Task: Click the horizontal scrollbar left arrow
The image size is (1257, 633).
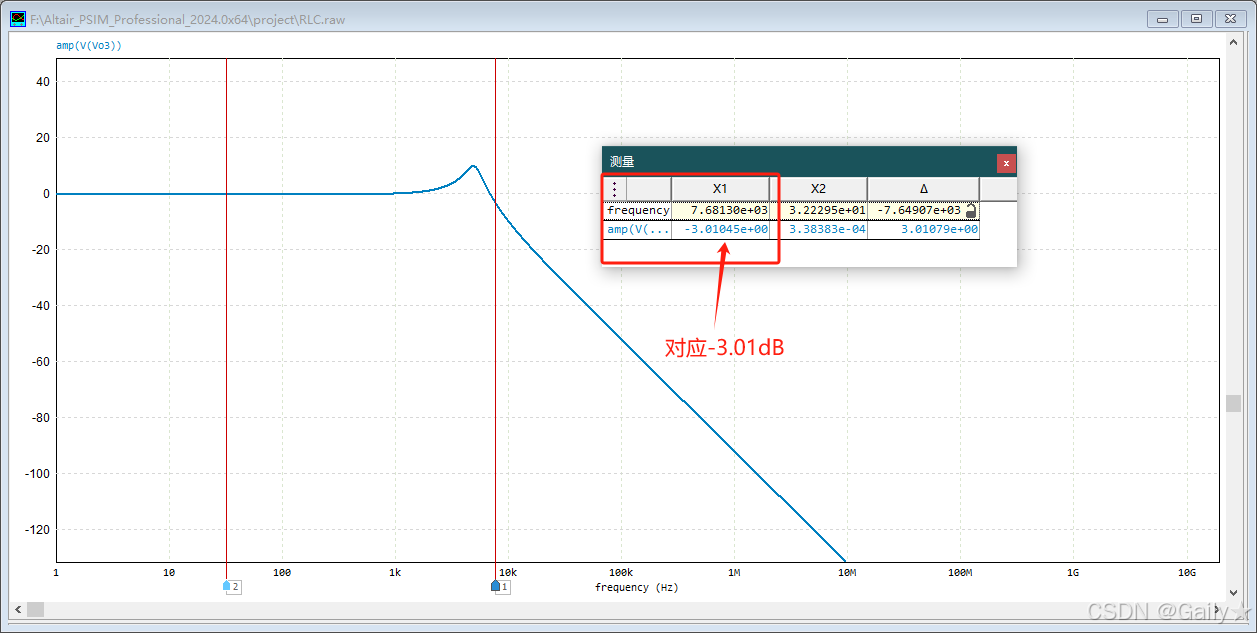Action: pyautogui.click(x=18, y=609)
